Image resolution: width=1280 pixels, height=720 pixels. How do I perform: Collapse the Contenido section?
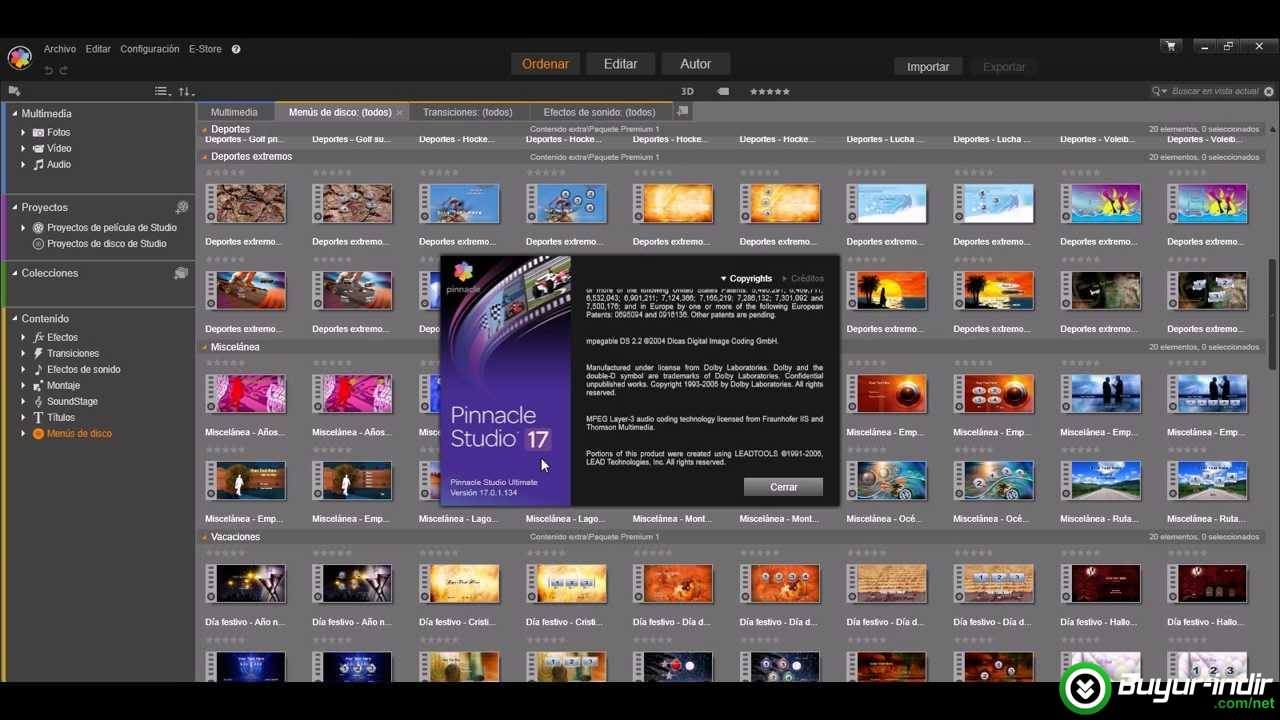click(15, 318)
